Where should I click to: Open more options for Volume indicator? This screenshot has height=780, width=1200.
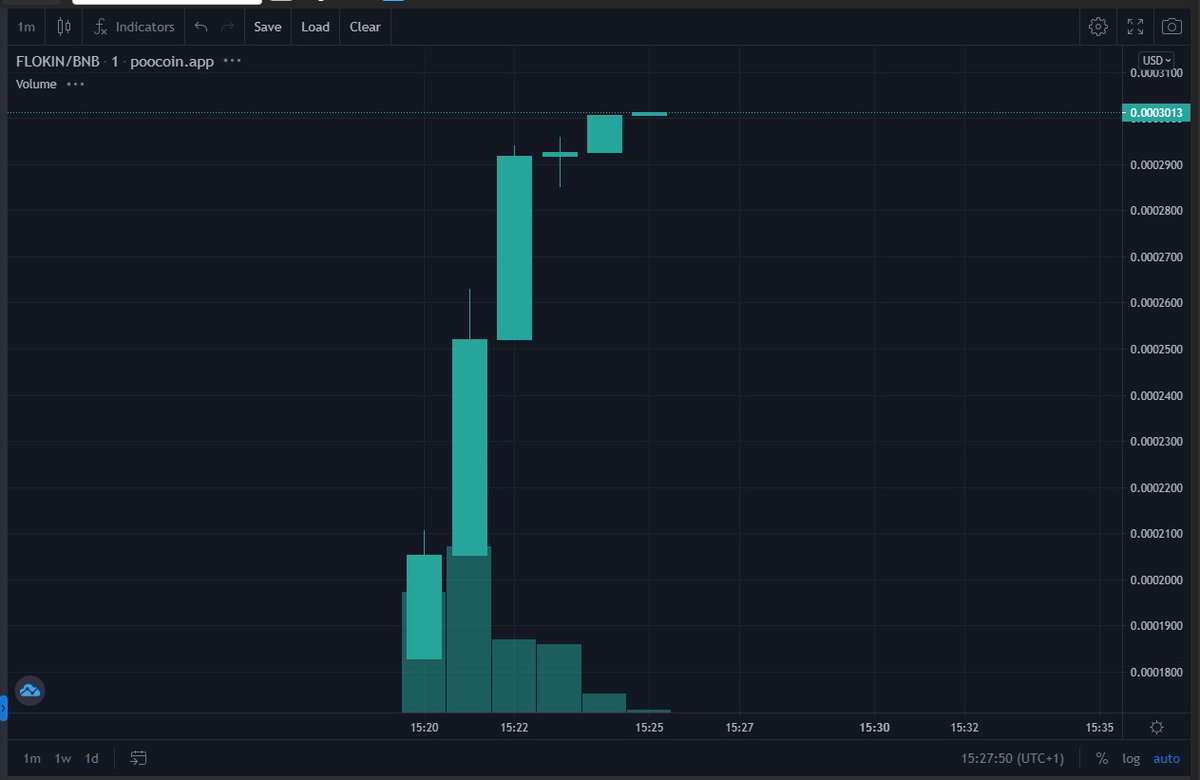(75, 84)
